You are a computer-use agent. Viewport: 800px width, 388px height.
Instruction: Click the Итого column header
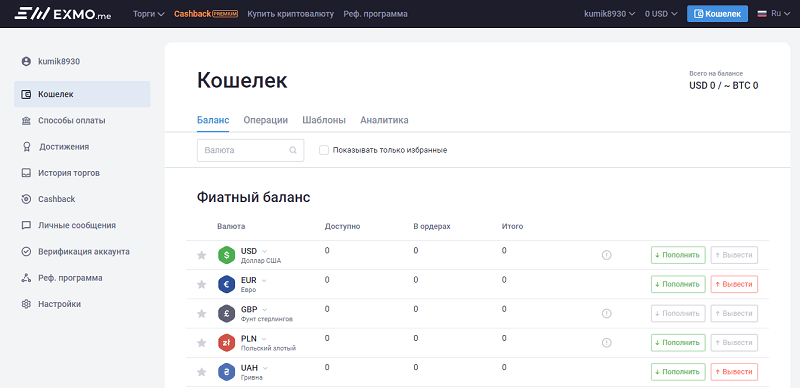point(513,226)
